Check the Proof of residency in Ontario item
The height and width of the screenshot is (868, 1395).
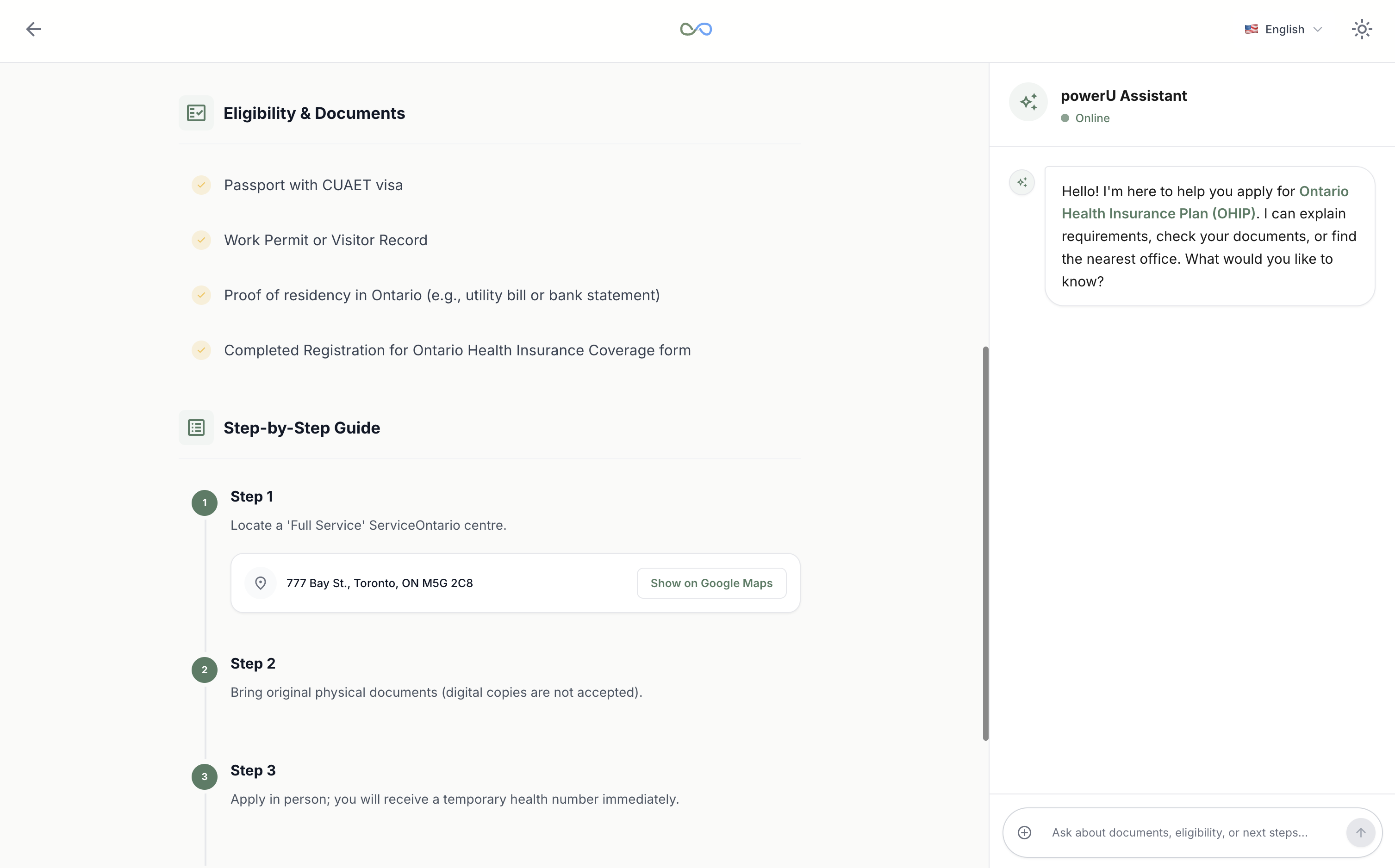tap(201, 295)
